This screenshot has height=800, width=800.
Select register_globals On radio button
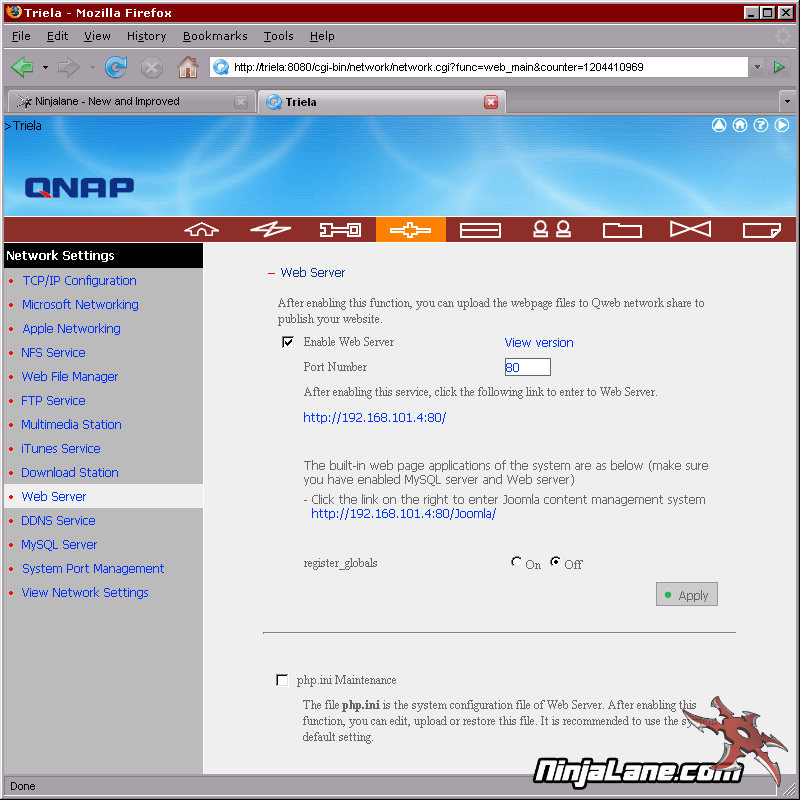[516, 562]
